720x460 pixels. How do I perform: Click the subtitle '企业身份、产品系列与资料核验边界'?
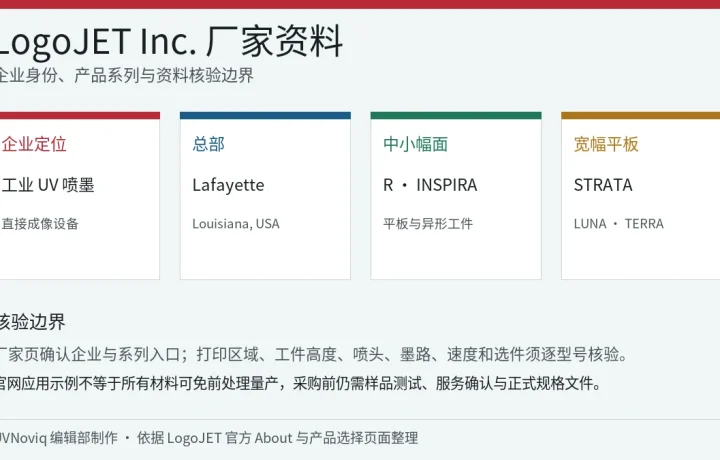[x=125, y=75]
